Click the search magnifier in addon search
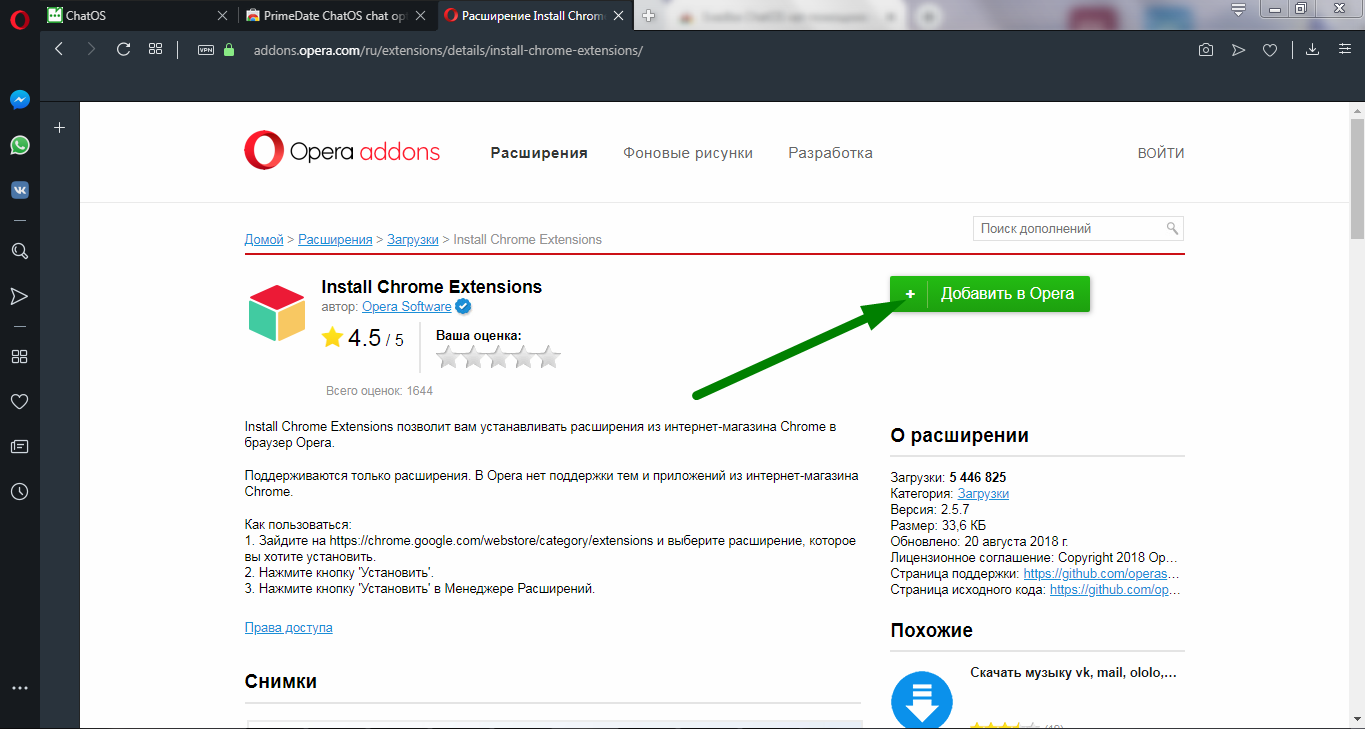Screen dimensions: 1365x729 pyautogui.click(x=1172, y=229)
